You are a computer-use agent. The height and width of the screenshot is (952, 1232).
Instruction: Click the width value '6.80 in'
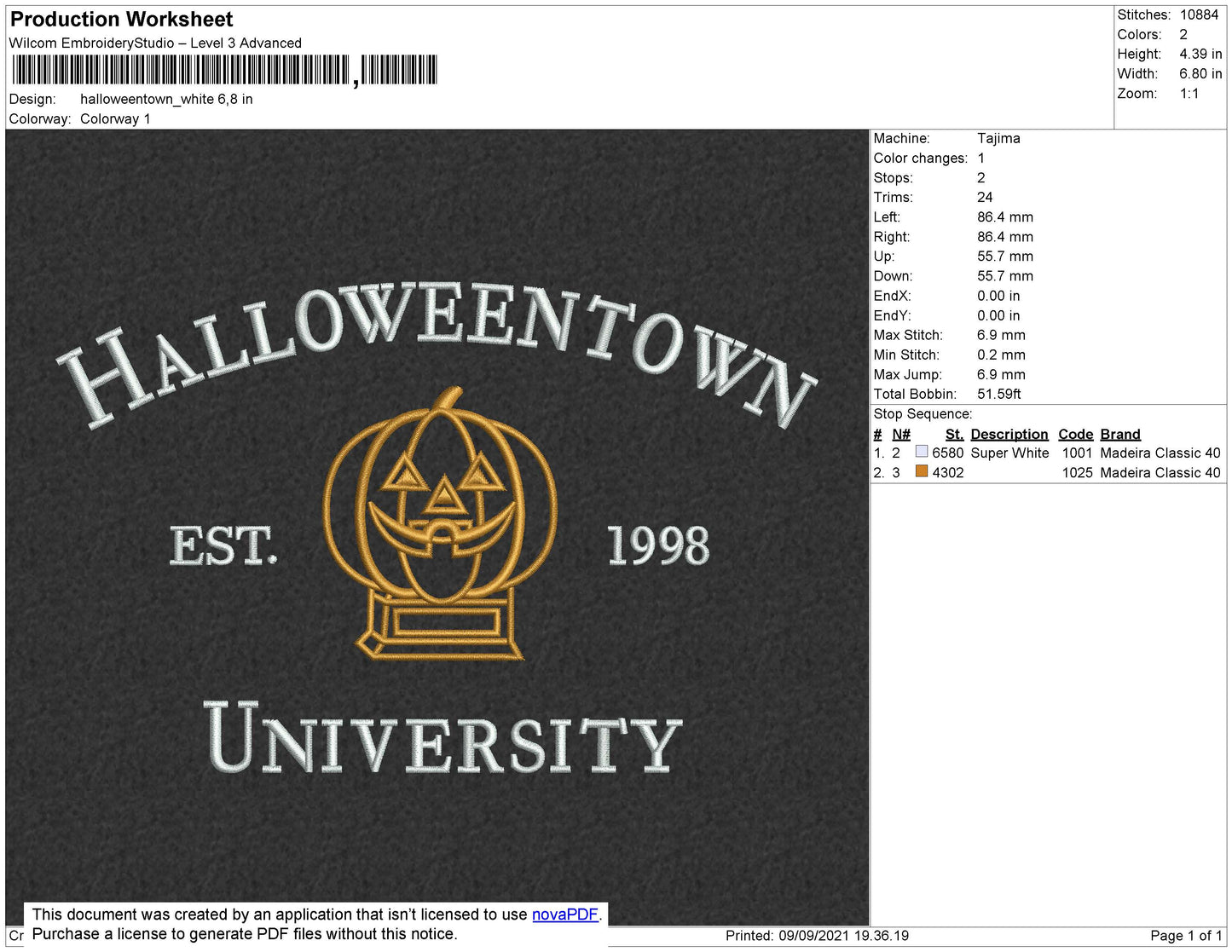(x=1200, y=73)
